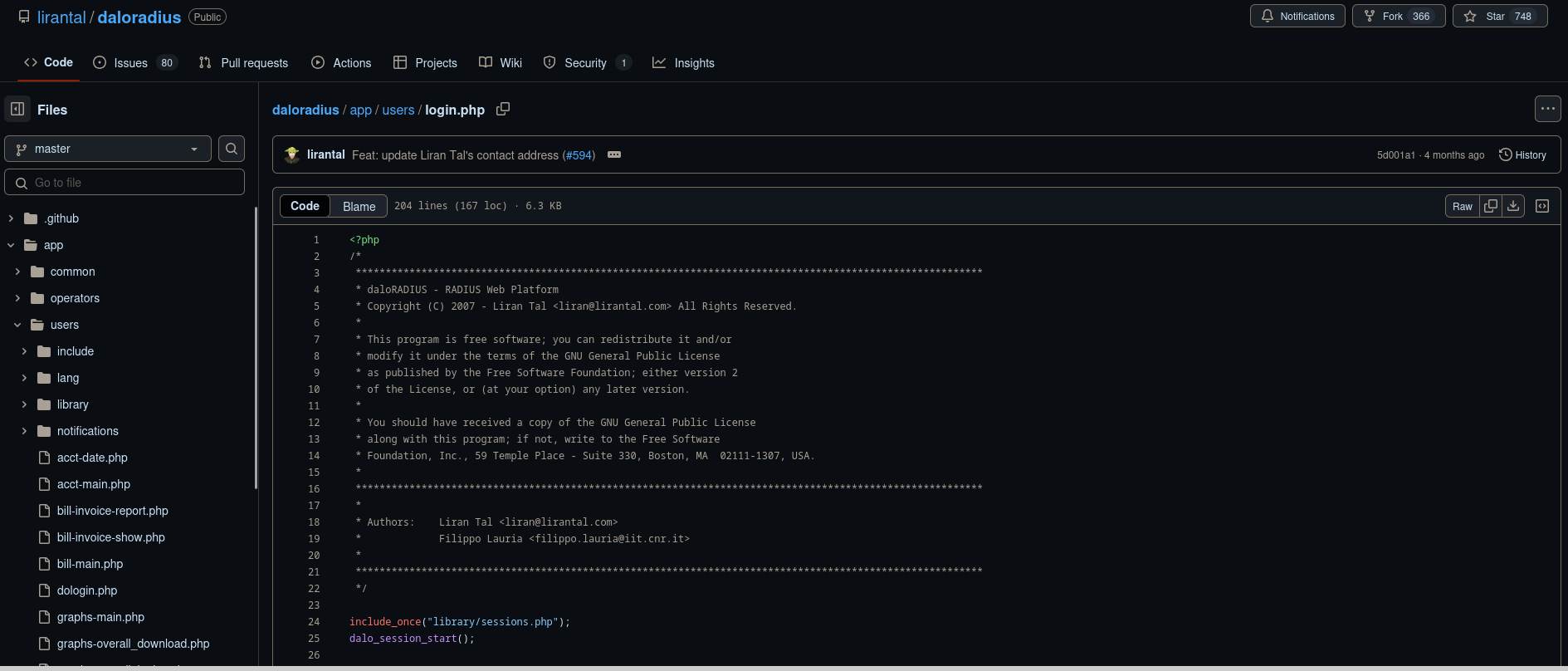
Task: Click the acct-date.php file icon
Action: tap(45, 458)
